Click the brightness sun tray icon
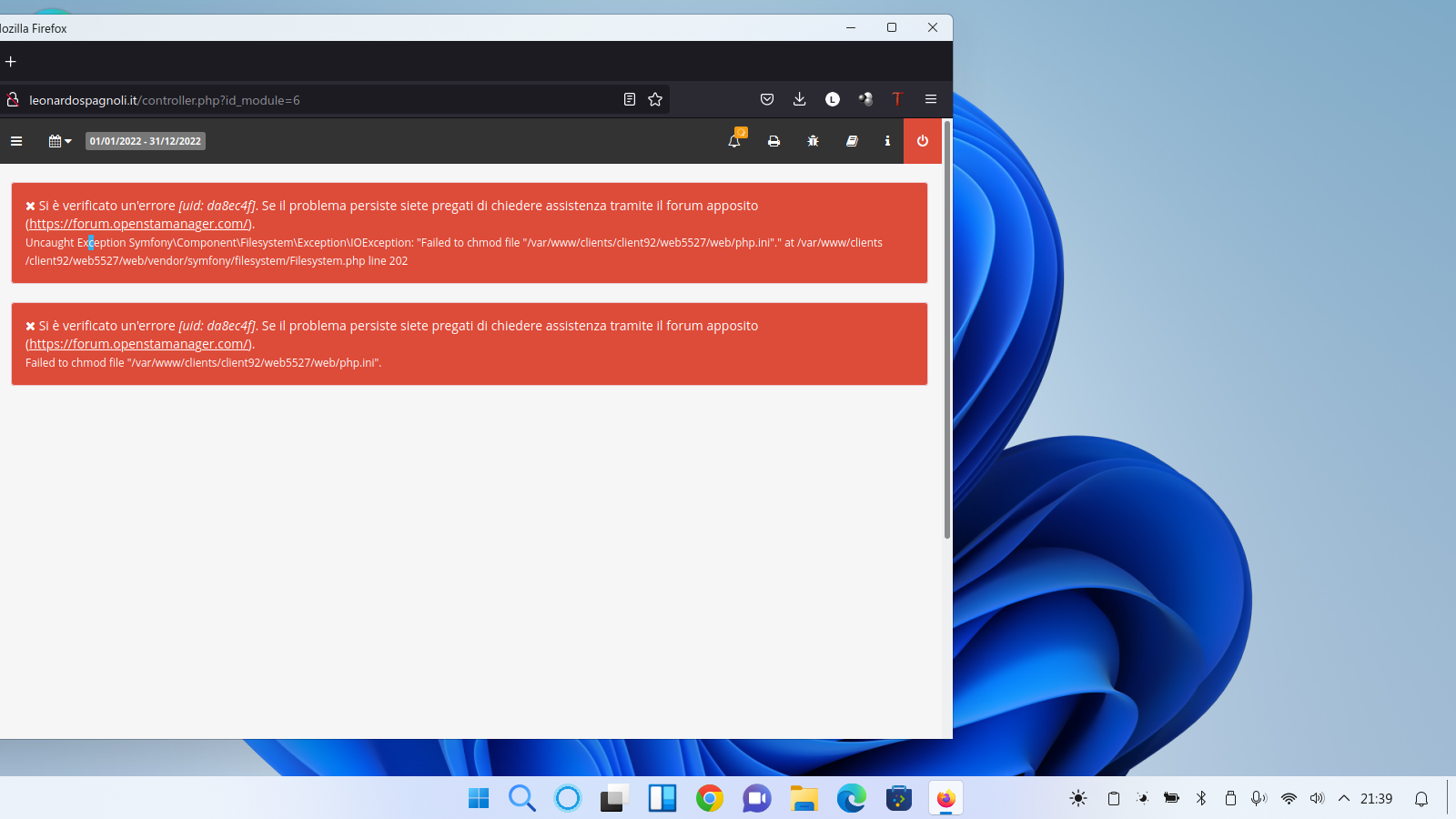This screenshot has height=819, width=1456. 1078,798
